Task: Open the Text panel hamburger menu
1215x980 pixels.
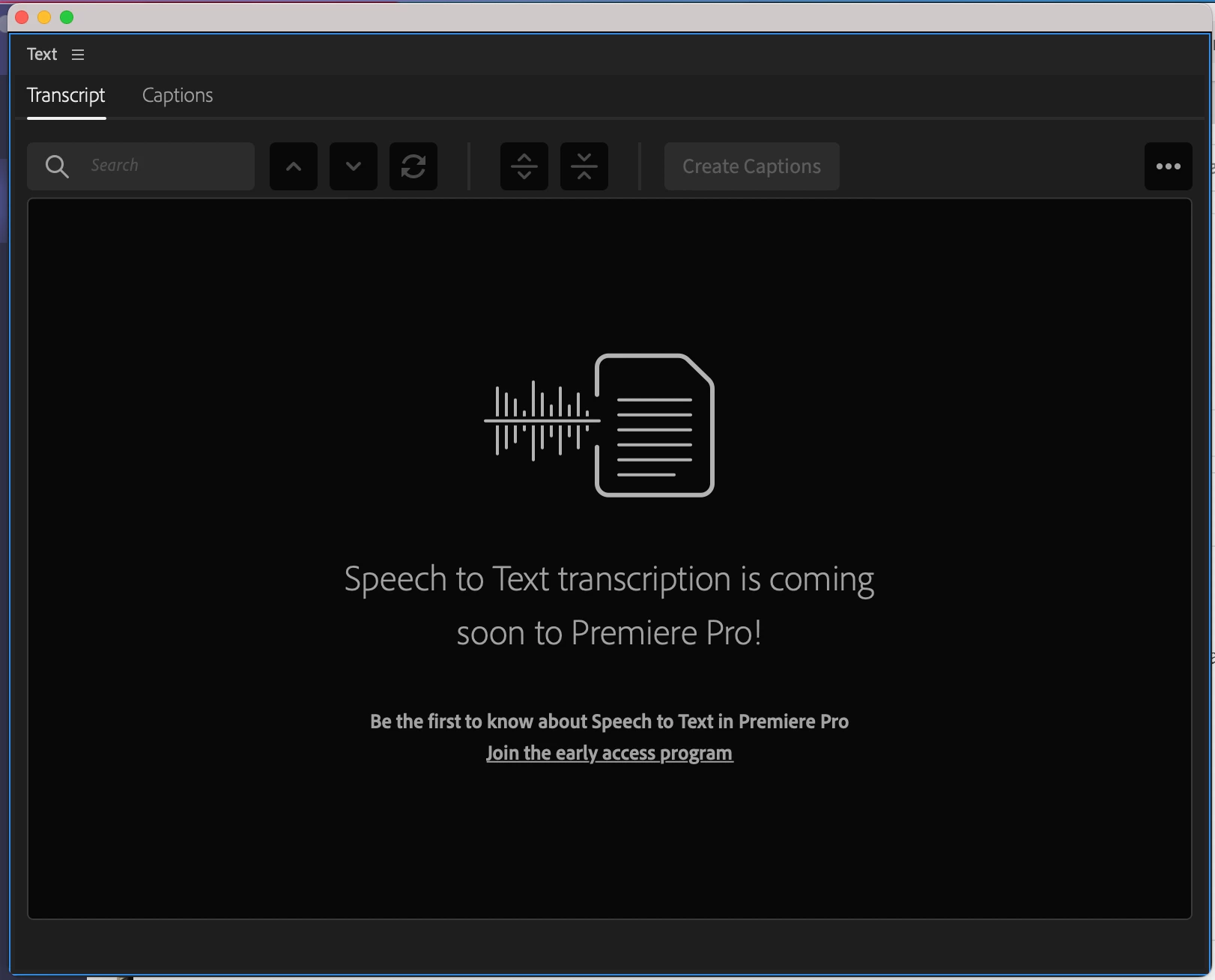Action: pos(78,55)
